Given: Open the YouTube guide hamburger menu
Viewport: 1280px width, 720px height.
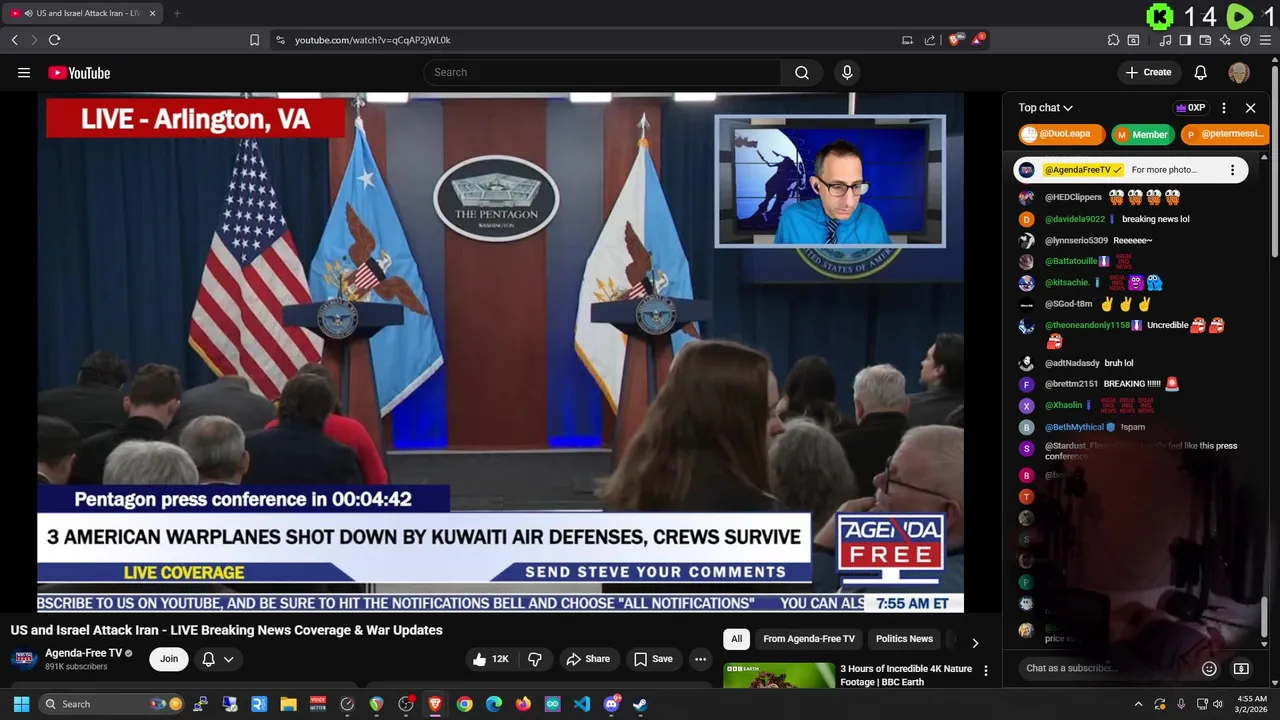Looking at the screenshot, I should [x=24, y=72].
